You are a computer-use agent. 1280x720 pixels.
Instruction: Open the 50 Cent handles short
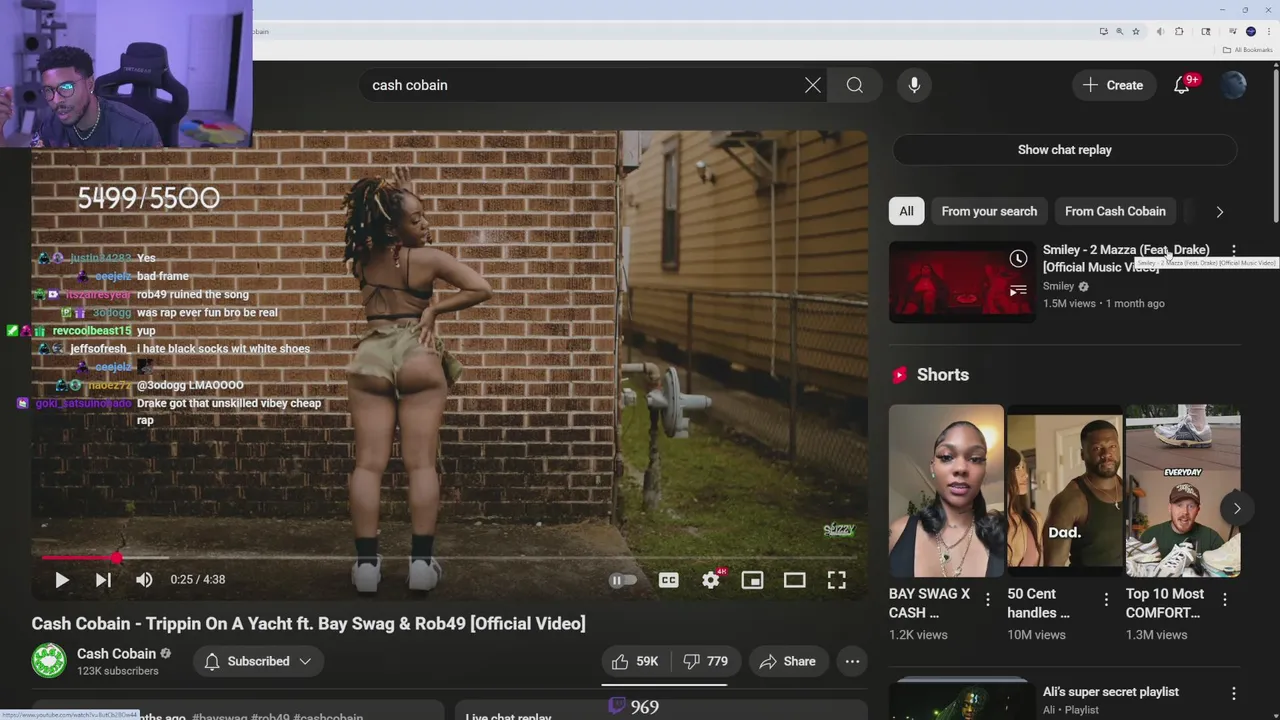(x=1064, y=490)
